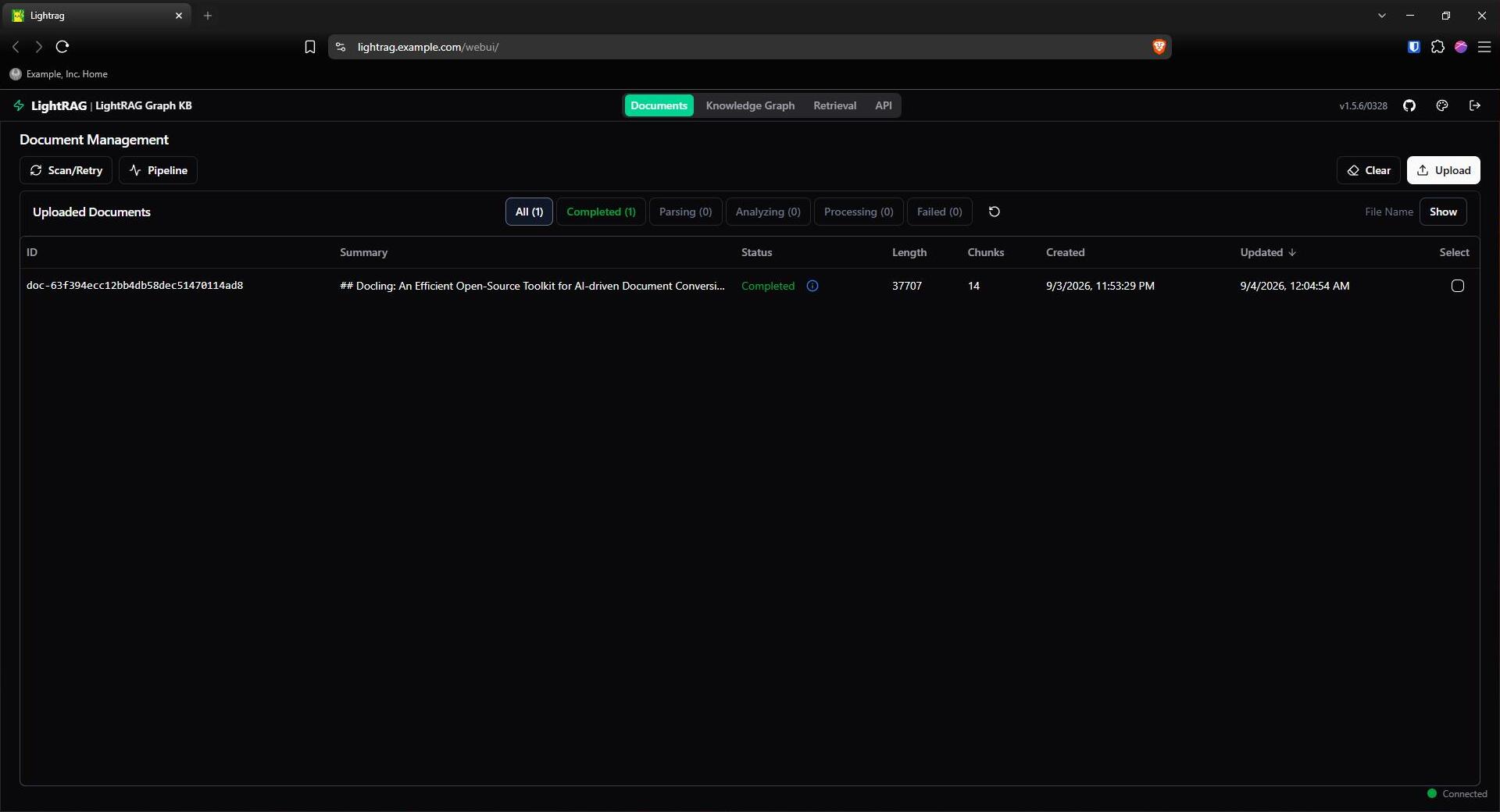Click the Brave Shields icon

[1159, 47]
